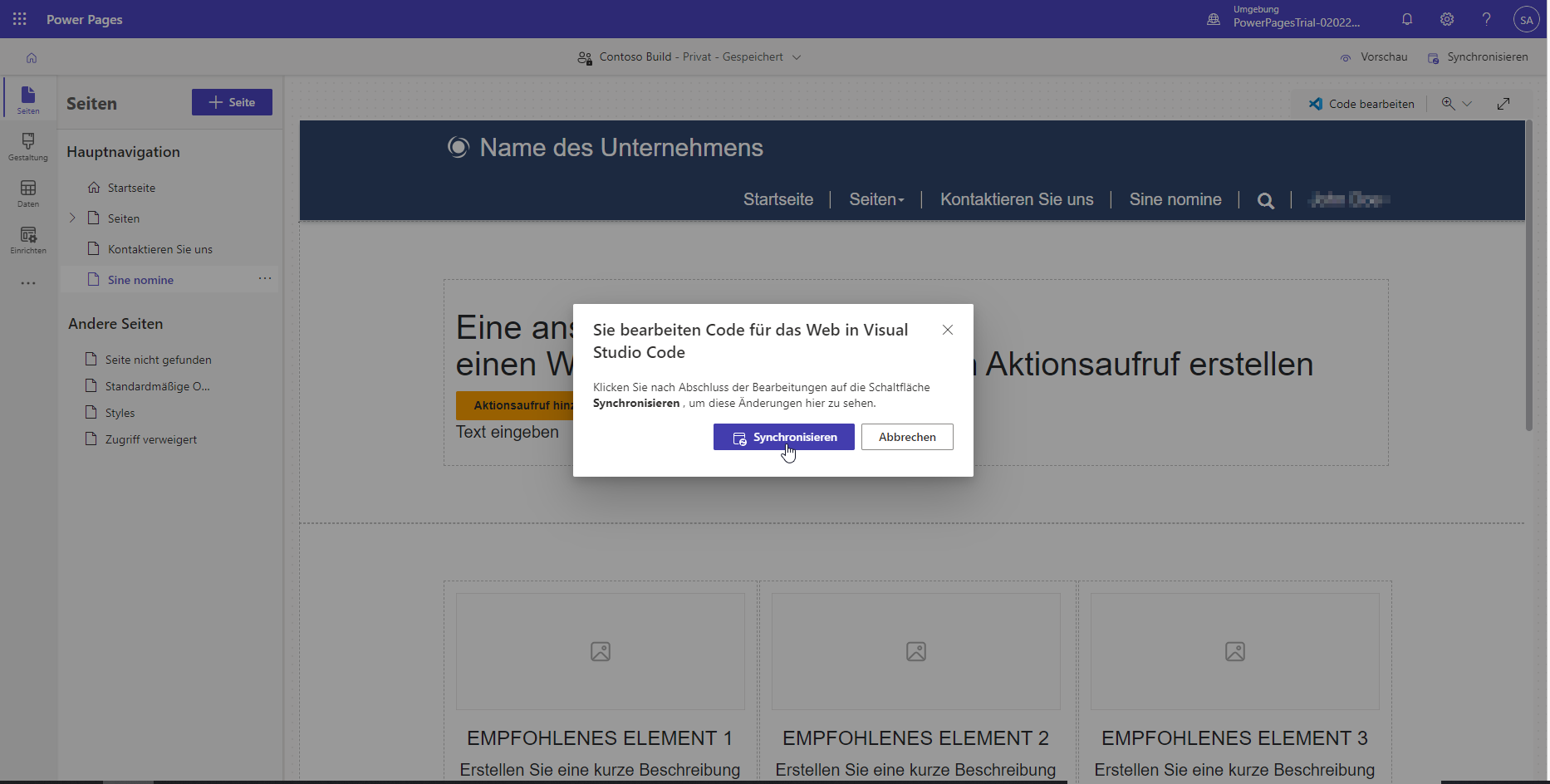
Task: Click the home icon above the page tree
Action: tap(31, 57)
